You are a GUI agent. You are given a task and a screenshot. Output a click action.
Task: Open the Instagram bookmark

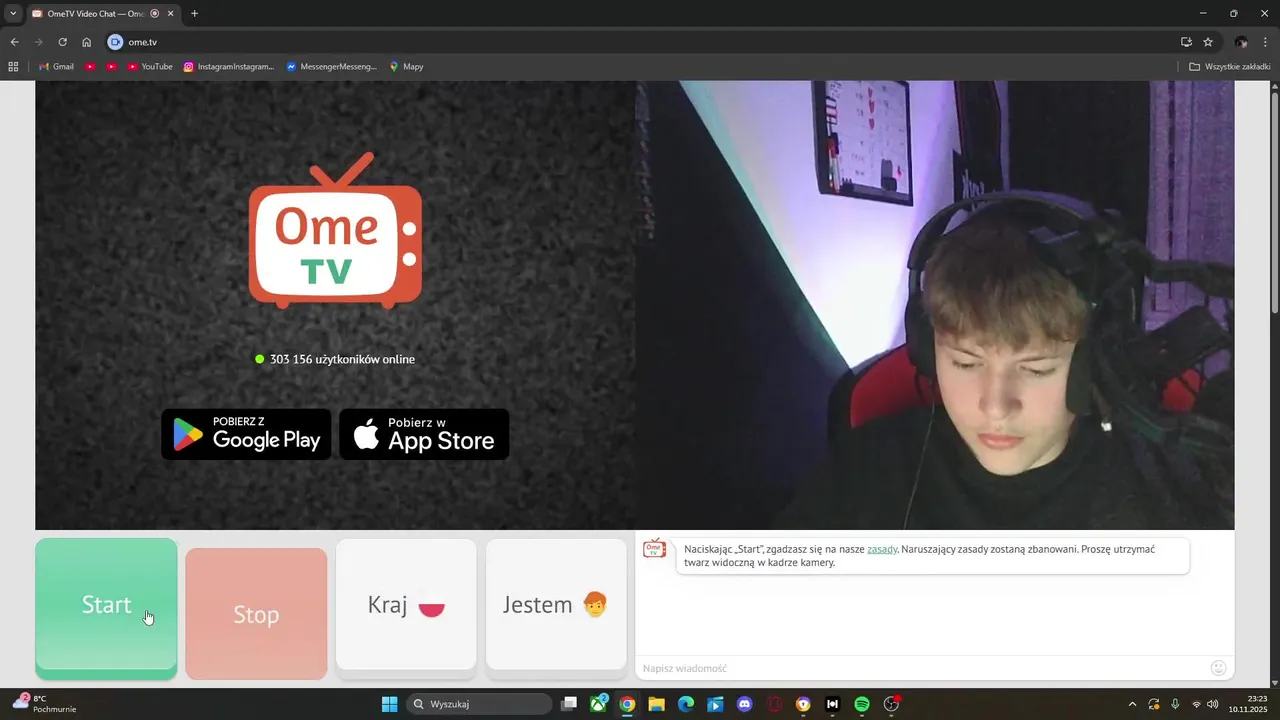point(229,67)
